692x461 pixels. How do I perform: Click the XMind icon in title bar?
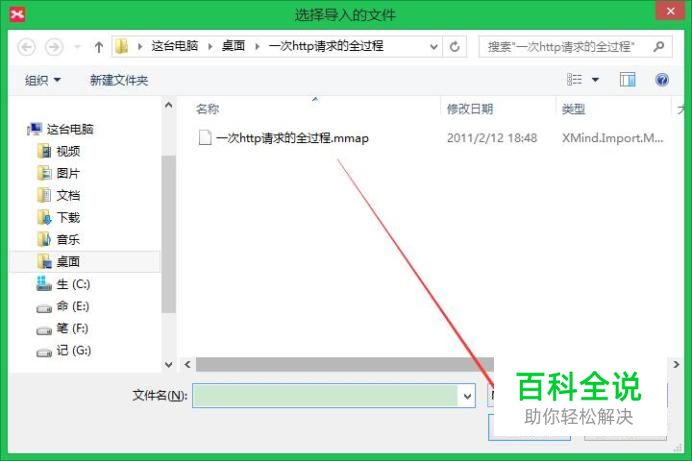(17, 15)
